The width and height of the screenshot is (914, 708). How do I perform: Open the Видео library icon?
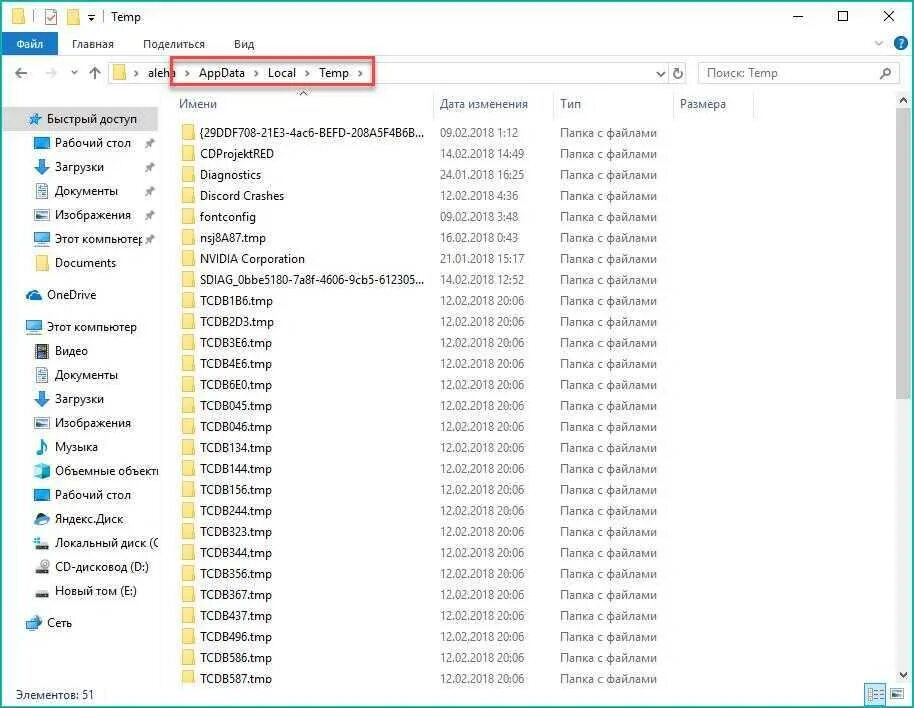coord(42,351)
